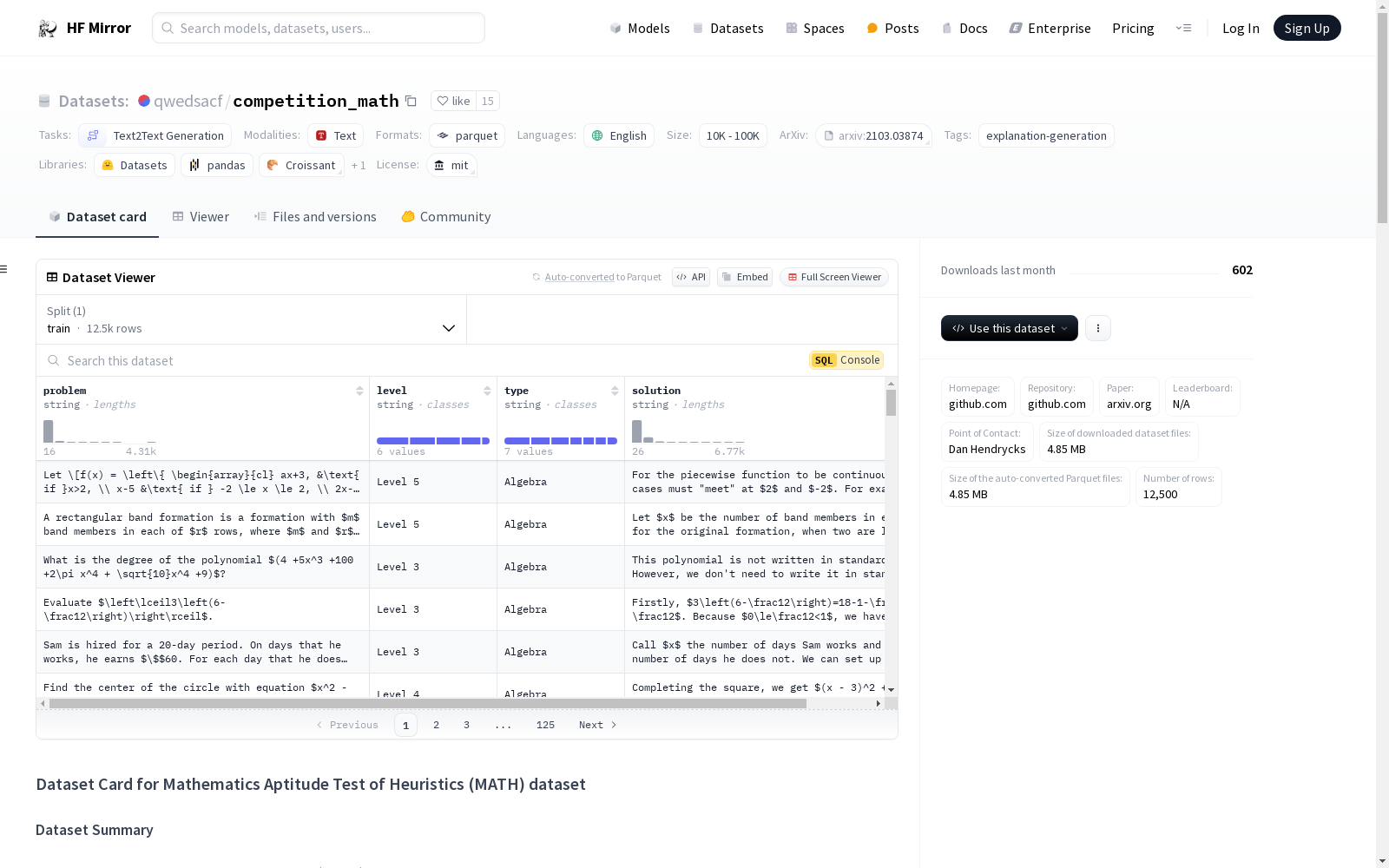
Task: Click the table vertical scrollbar thumb
Action: 891,403
